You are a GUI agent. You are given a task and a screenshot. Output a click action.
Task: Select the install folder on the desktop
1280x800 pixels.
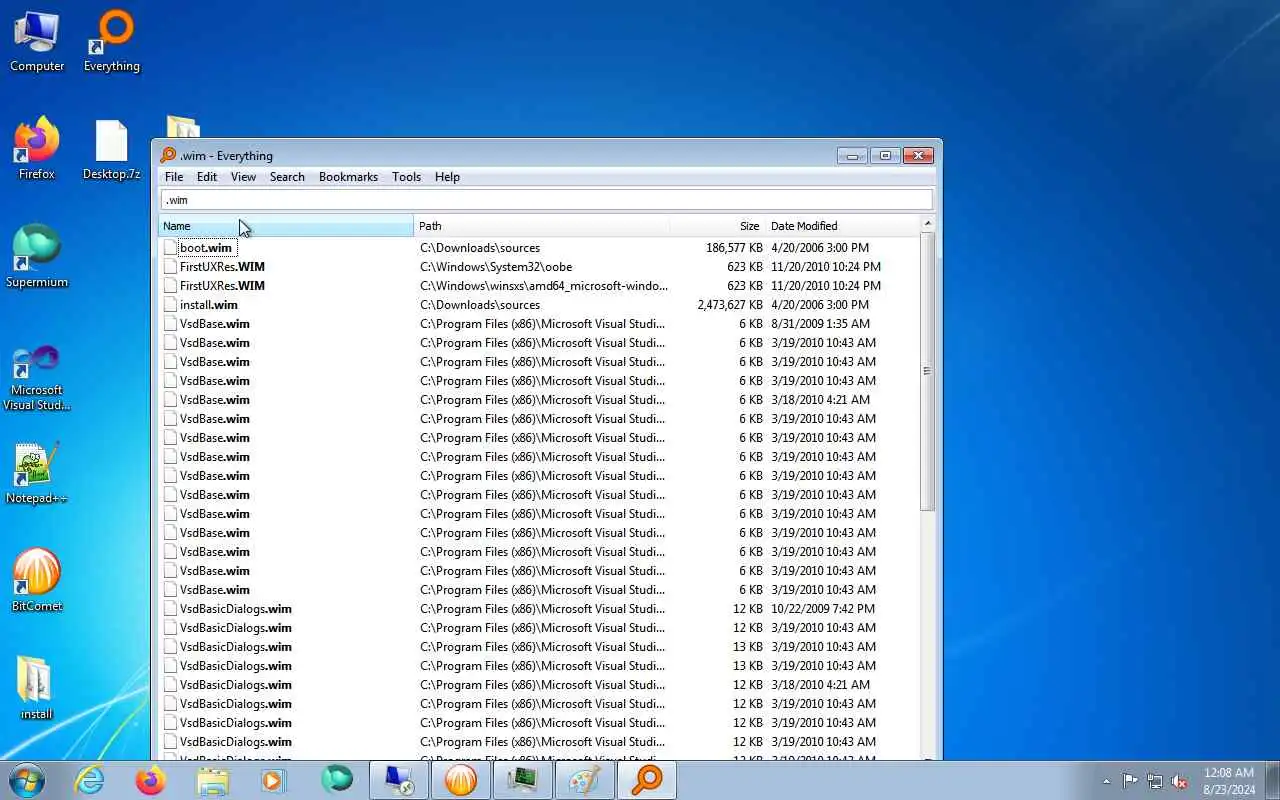(x=37, y=689)
